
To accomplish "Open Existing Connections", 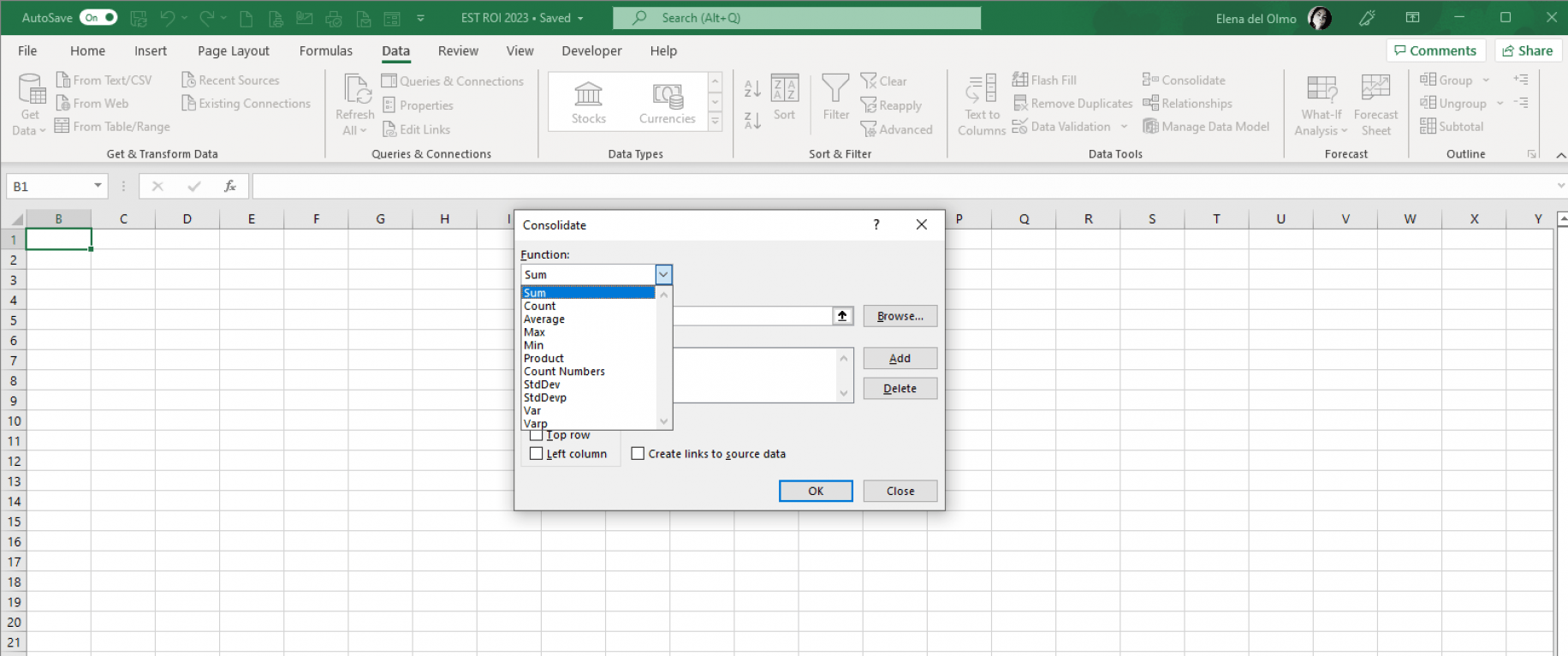I will coord(246,104).
